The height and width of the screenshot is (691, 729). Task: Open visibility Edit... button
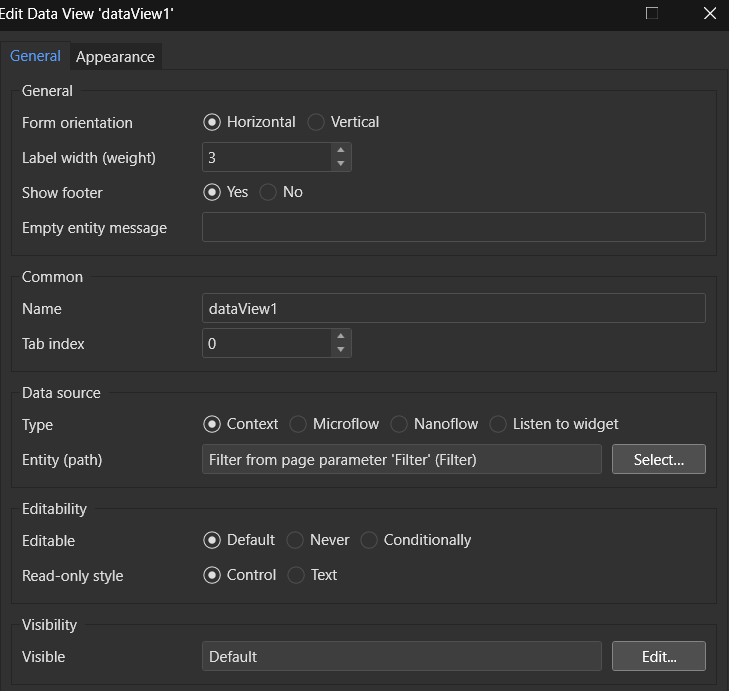[x=659, y=656]
